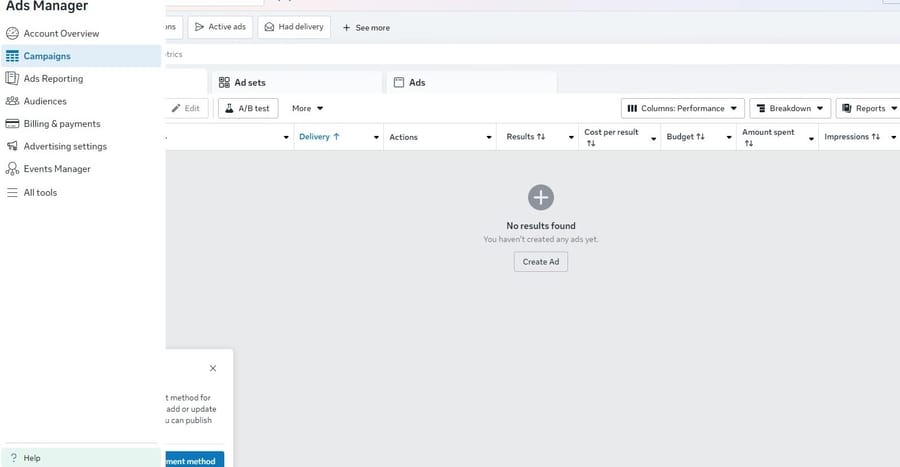900x467 pixels.
Task: Open Help at the sidebar bottom
Action: [x=32, y=458]
